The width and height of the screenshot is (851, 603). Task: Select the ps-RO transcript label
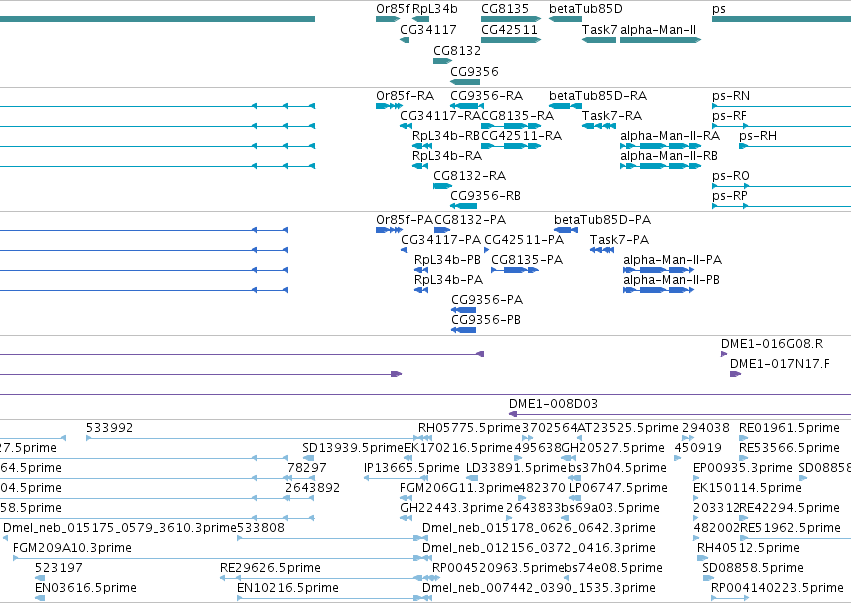(731, 176)
